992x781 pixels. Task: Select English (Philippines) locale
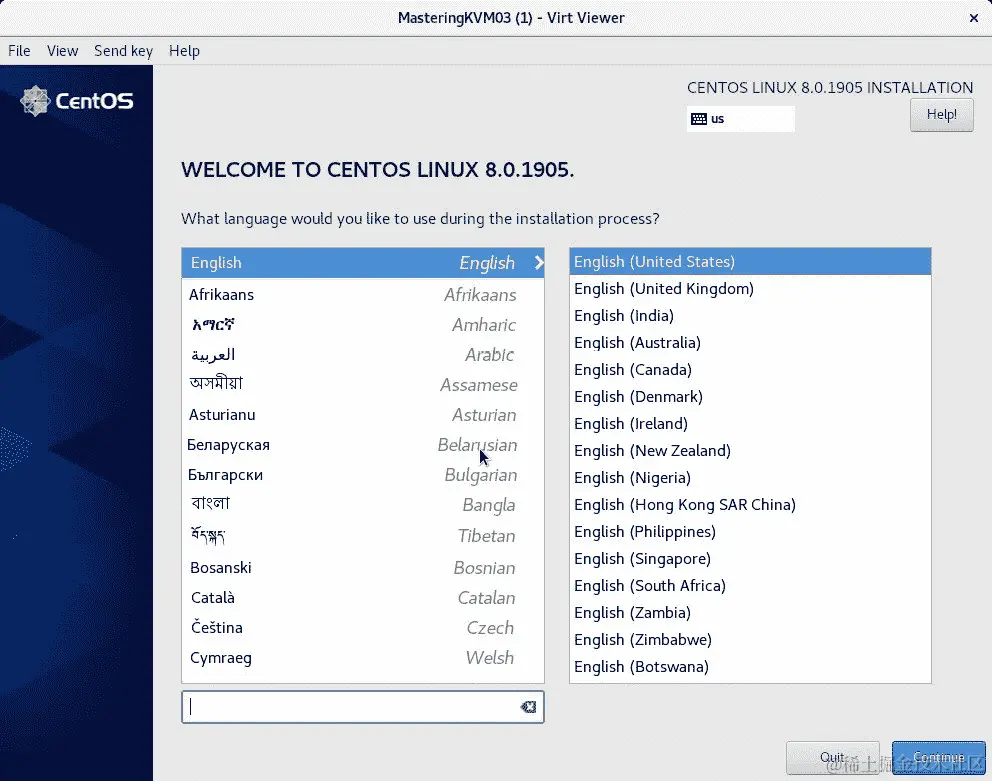[750, 532]
